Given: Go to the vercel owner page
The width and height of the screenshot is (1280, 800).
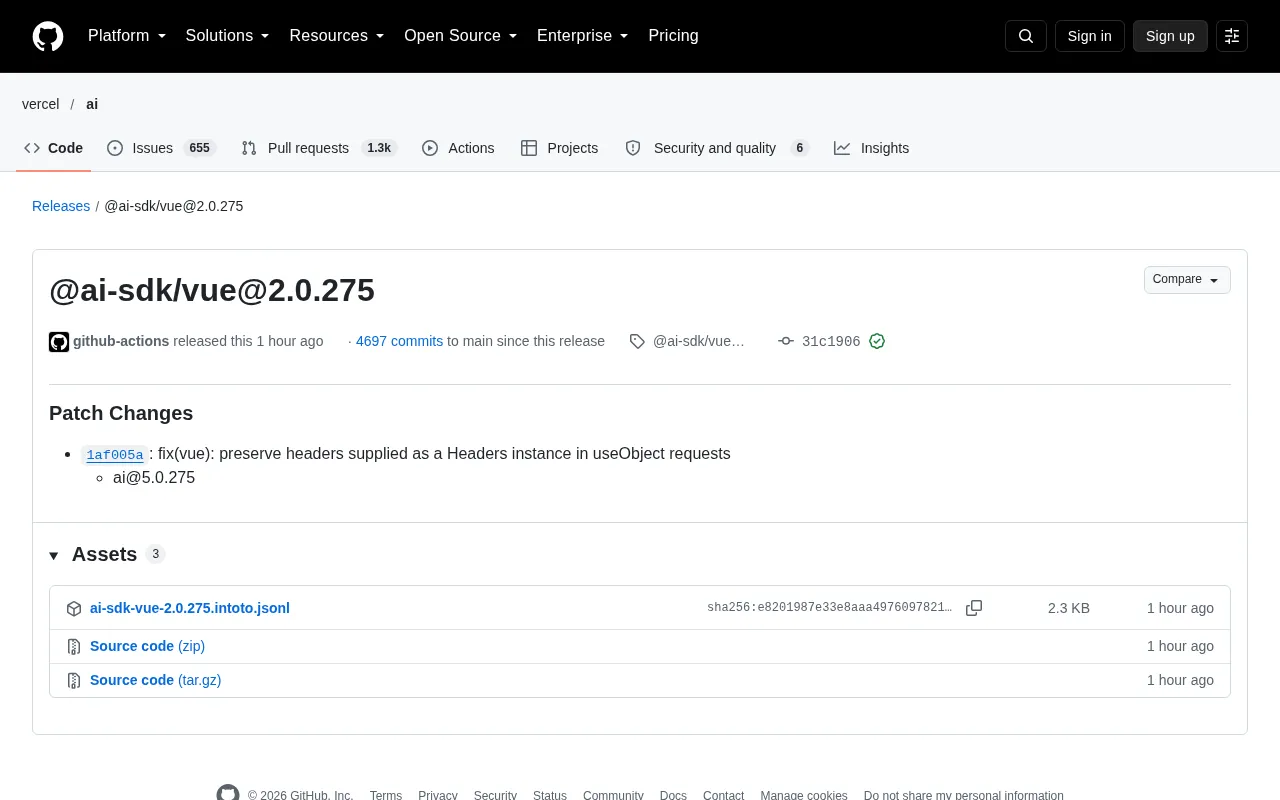Looking at the screenshot, I should tap(41, 104).
